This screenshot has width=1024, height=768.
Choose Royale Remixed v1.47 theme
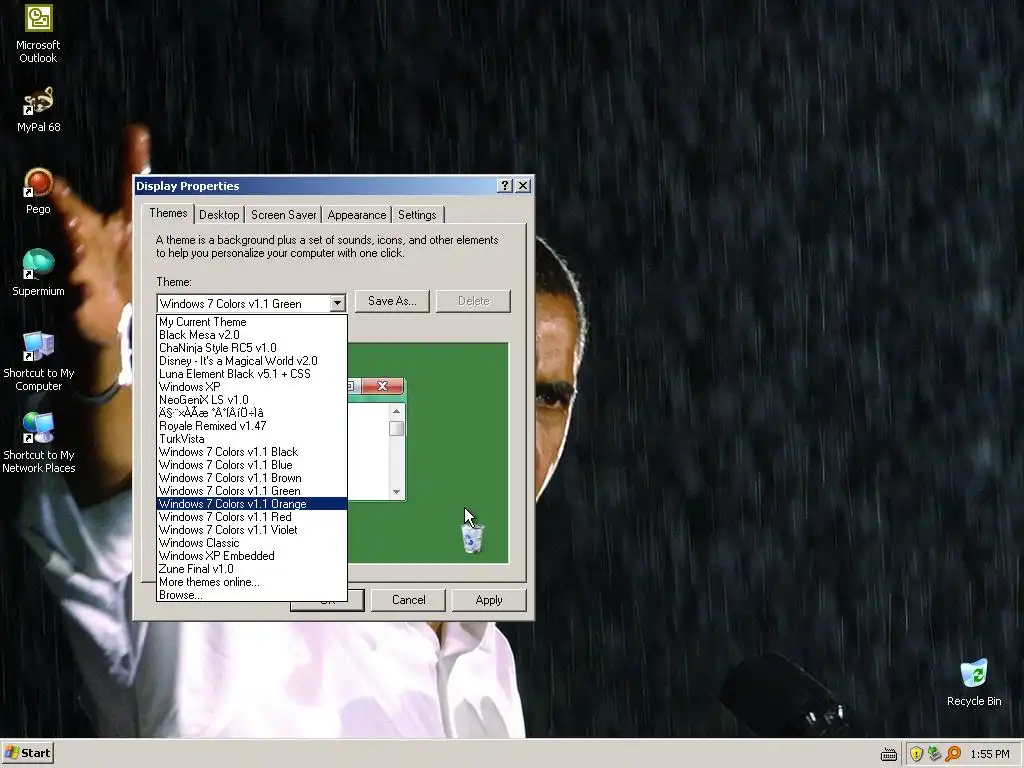(x=251, y=426)
